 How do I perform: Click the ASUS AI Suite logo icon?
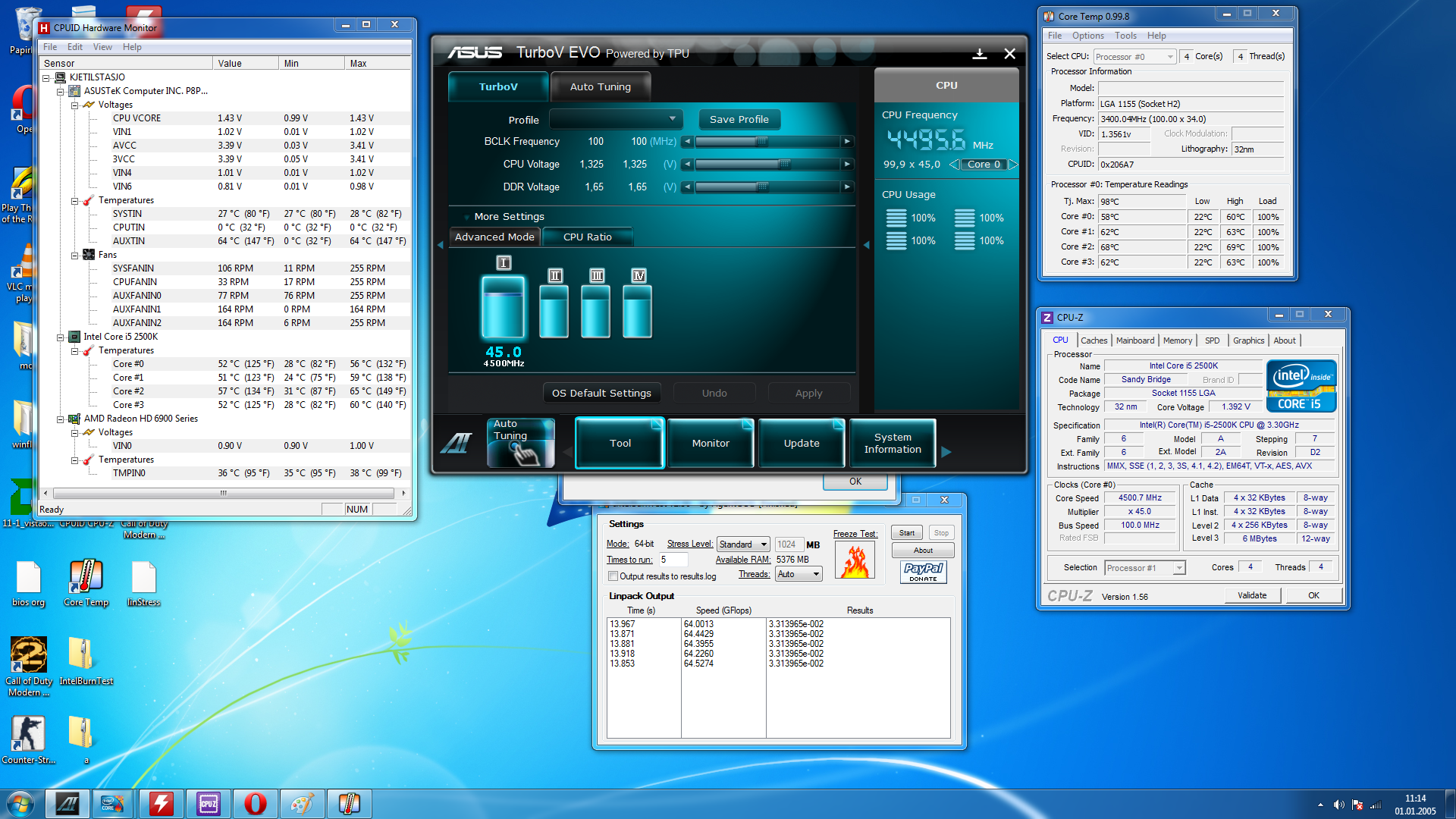pos(456,443)
